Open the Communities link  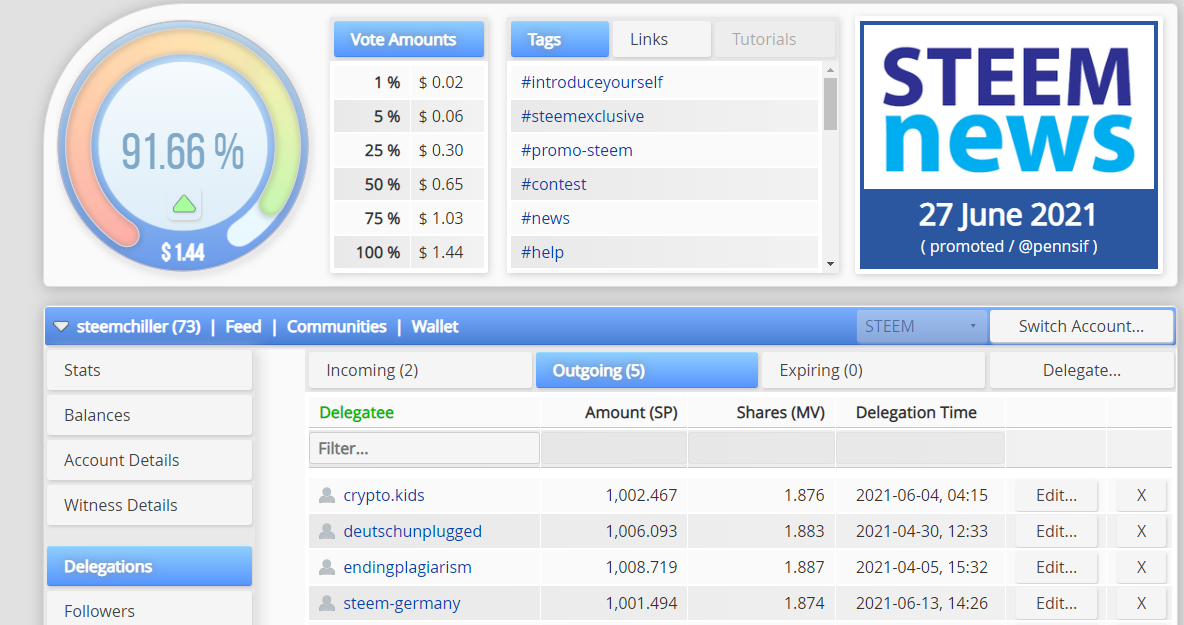[x=337, y=327]
